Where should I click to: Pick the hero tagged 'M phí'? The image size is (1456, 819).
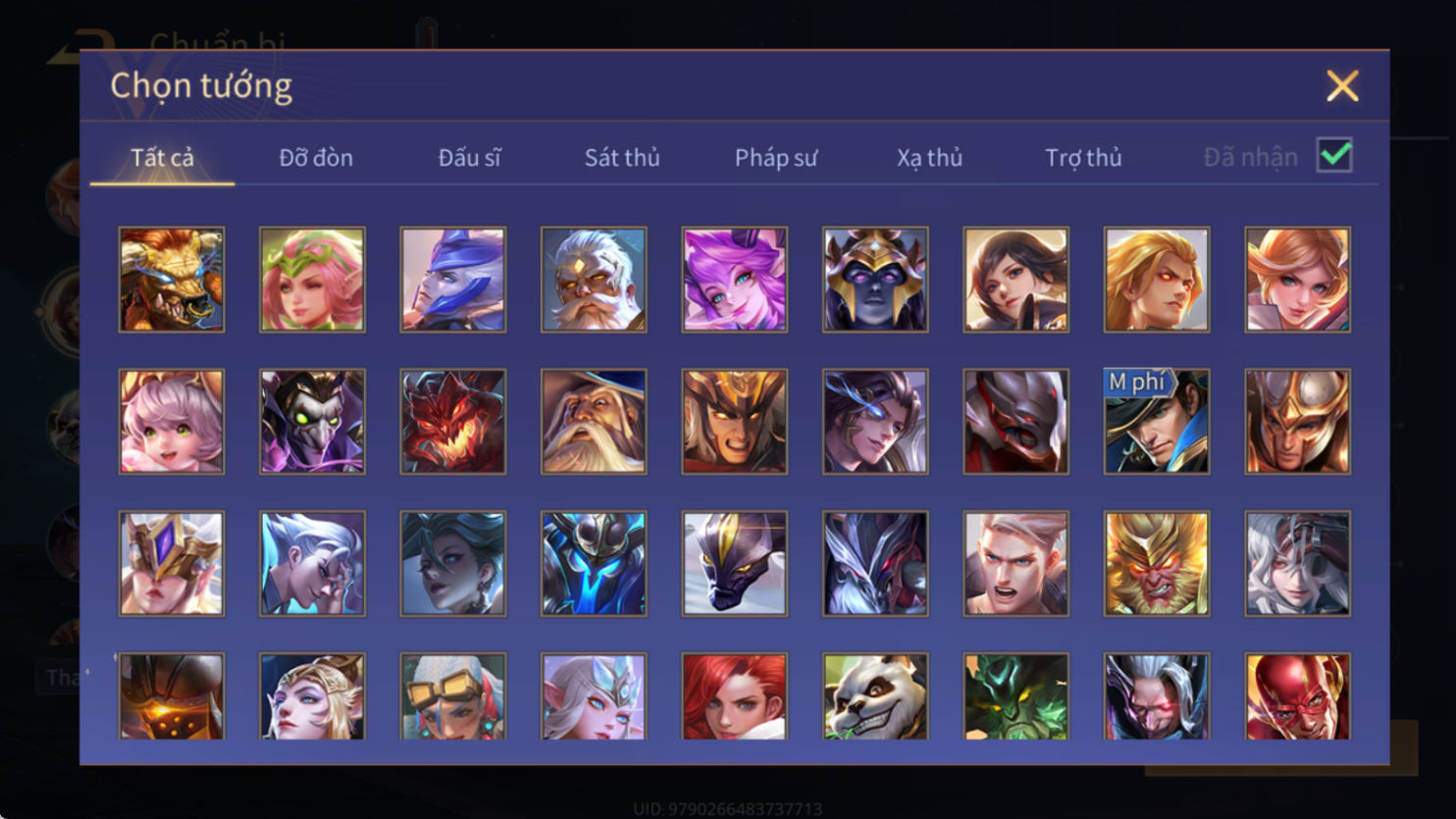(x=1157, y=422)
